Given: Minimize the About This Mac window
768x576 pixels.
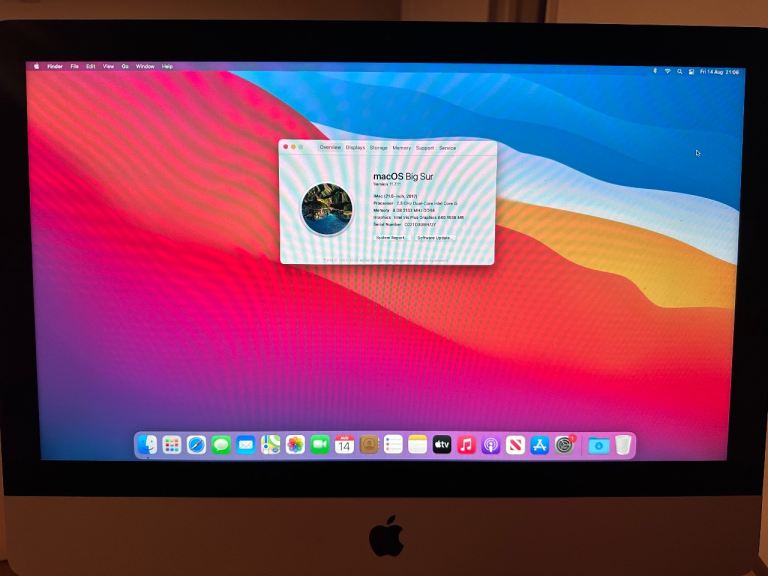Looking at the screenshot, I should [293, 146].
